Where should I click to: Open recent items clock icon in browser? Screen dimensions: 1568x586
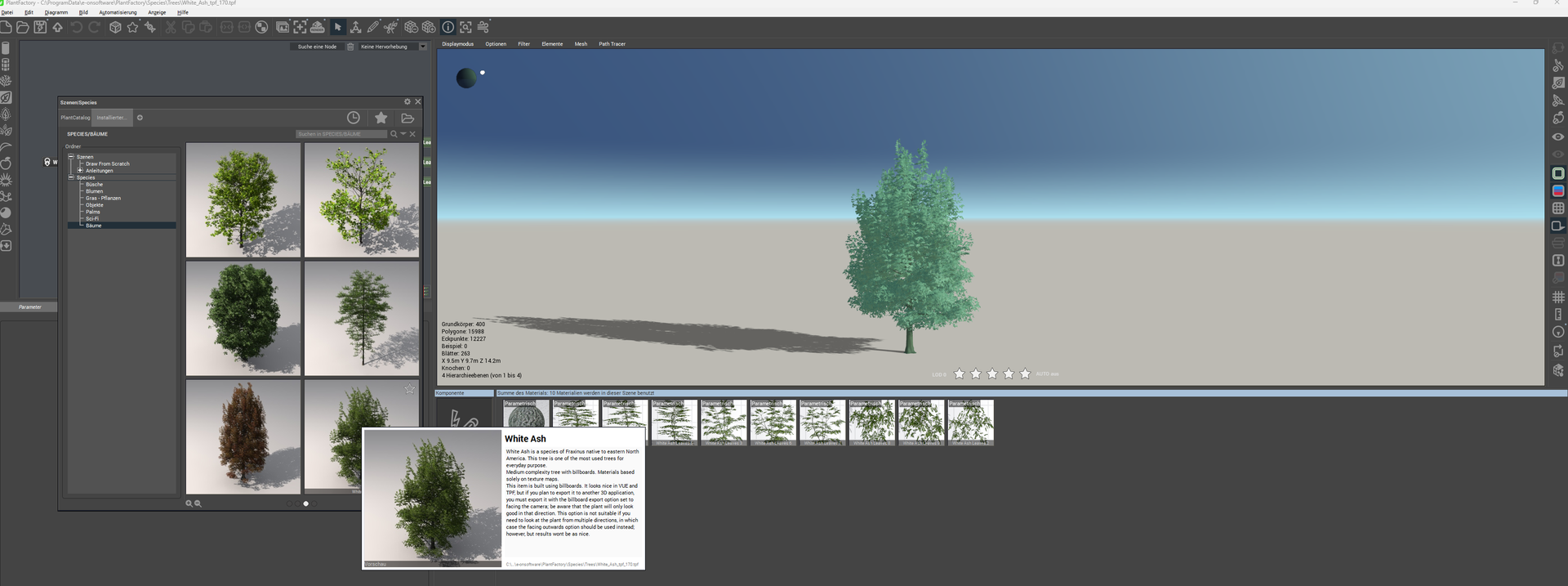coord(354,118)
